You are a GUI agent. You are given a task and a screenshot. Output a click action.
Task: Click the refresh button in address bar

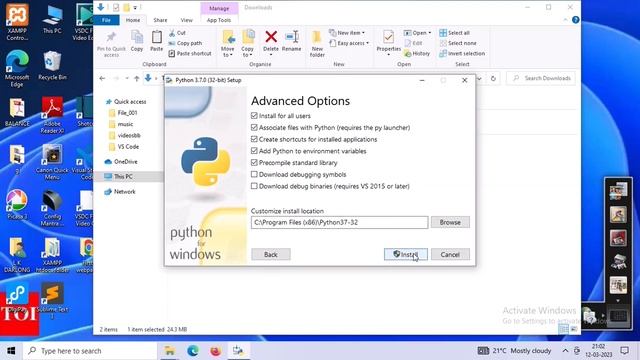tap(493, 78)
